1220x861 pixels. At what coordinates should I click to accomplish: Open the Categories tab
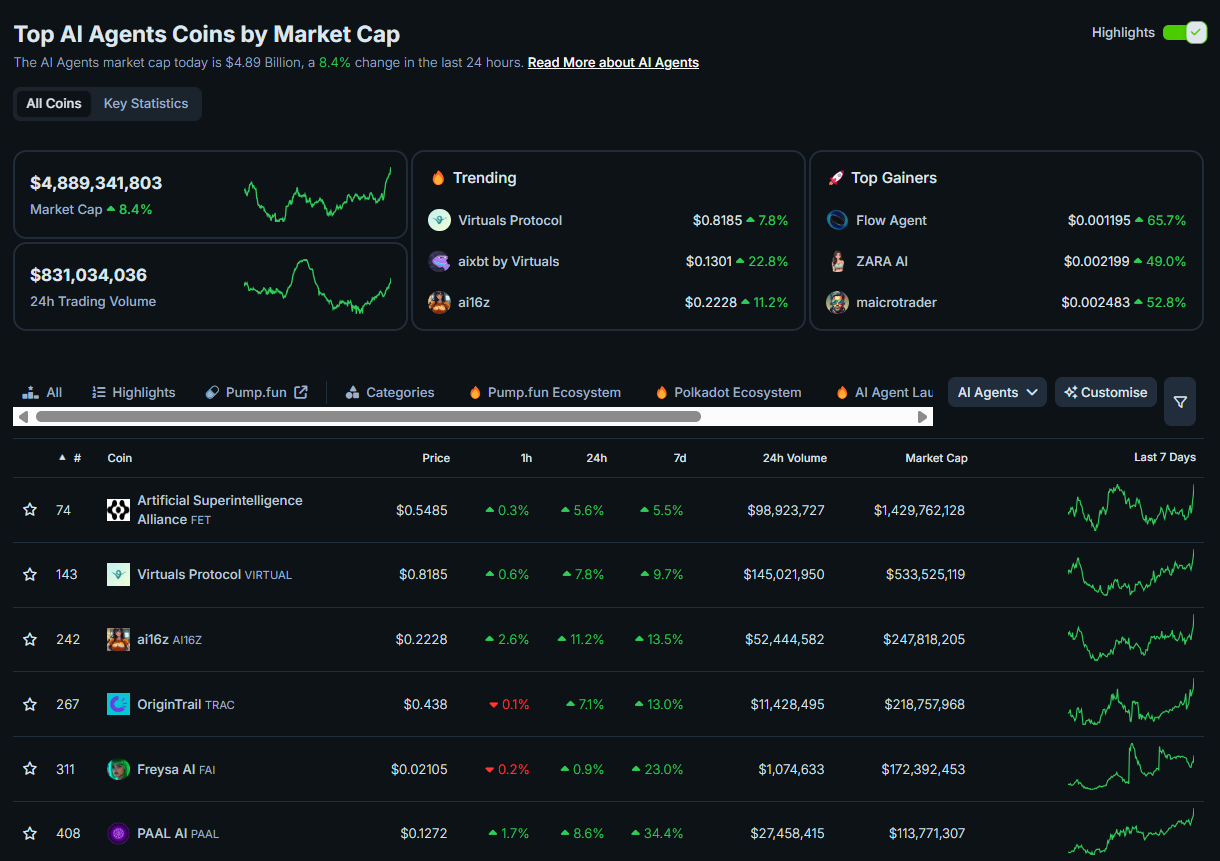(390, 392)
